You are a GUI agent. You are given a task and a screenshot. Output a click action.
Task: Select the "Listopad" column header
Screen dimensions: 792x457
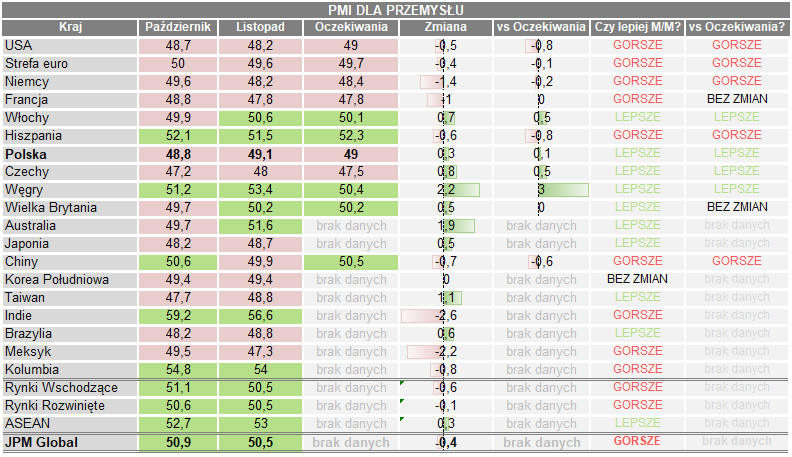[260, 28]
